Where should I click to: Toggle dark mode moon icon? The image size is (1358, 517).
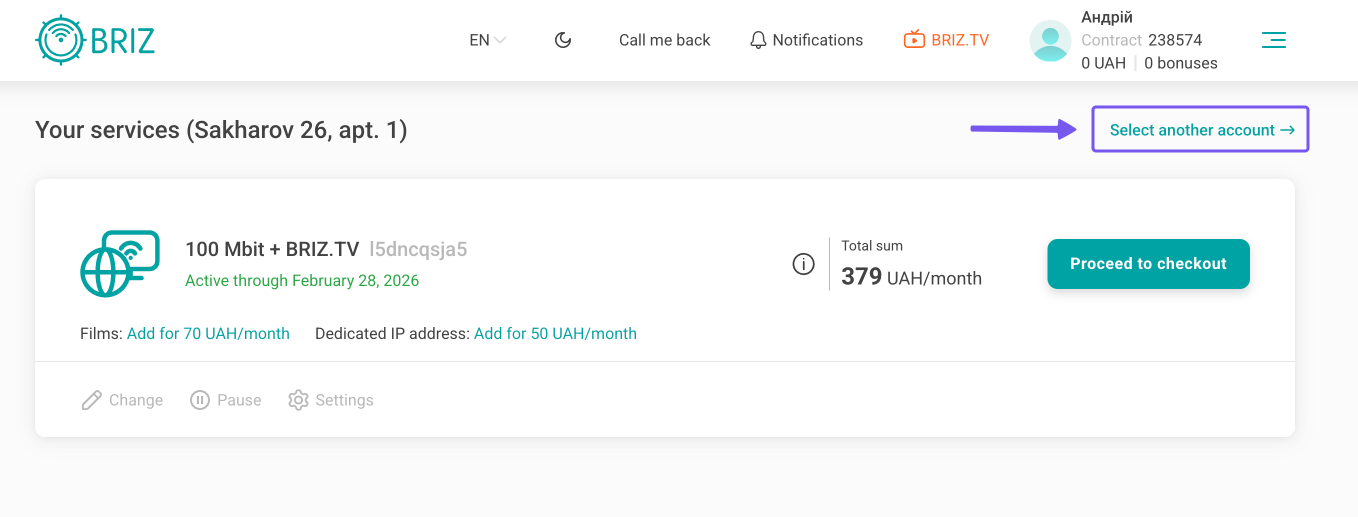(x=563, y=40)
